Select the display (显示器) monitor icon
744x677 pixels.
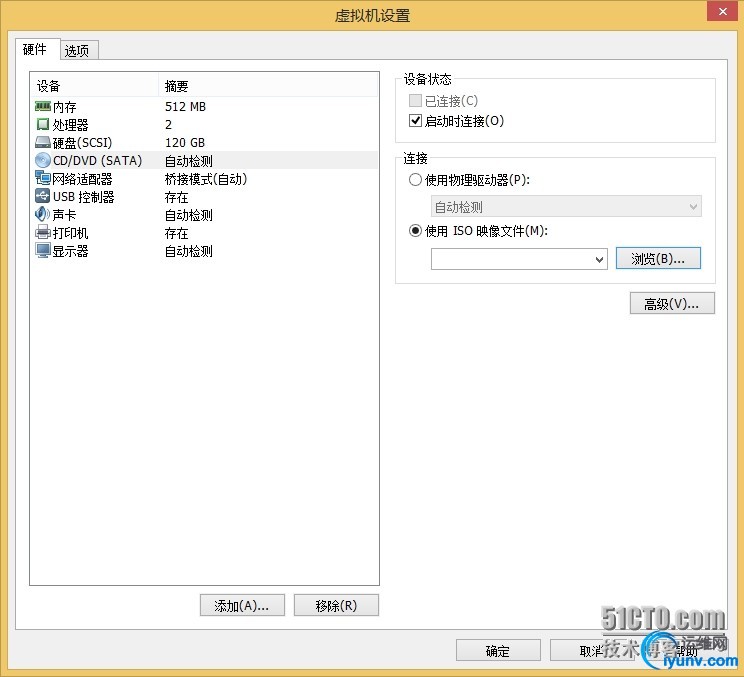coord(43,250)
